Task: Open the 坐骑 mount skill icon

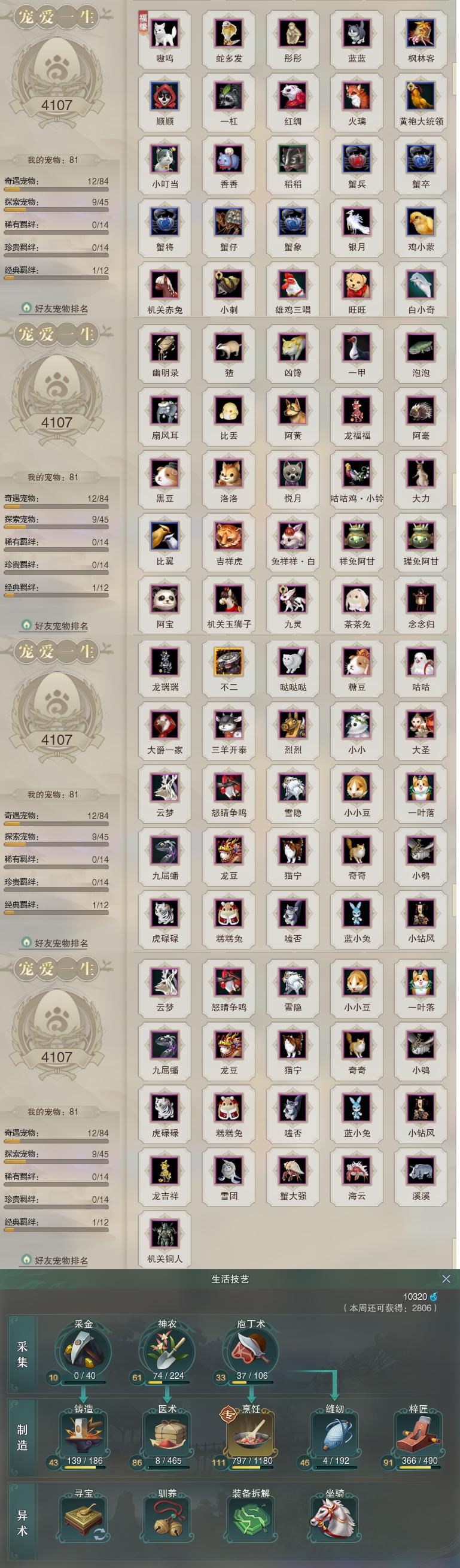Action: click(x=334, y=1520)
